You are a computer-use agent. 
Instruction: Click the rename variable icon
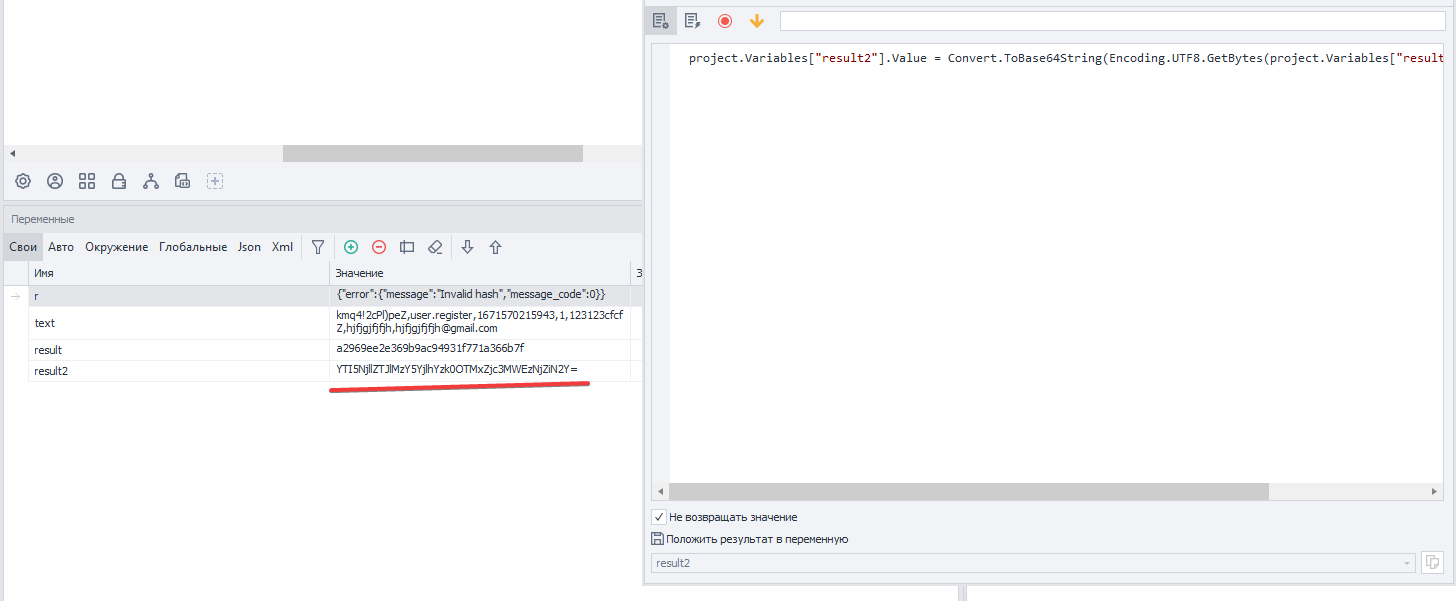pyautogui.click(x=407, y=247)
